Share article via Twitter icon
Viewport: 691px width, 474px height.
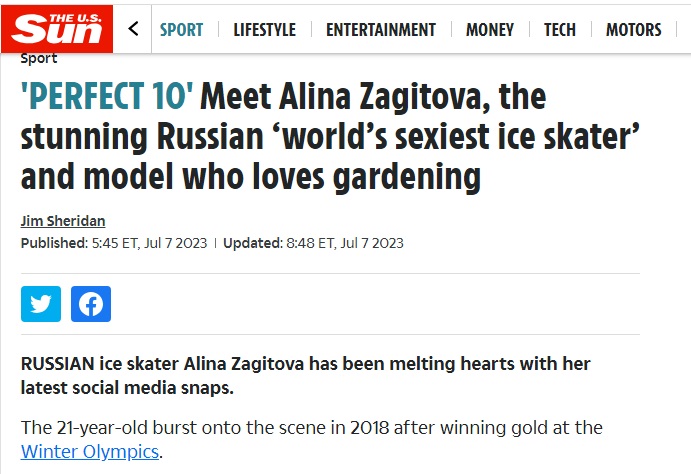click(41, 304)
